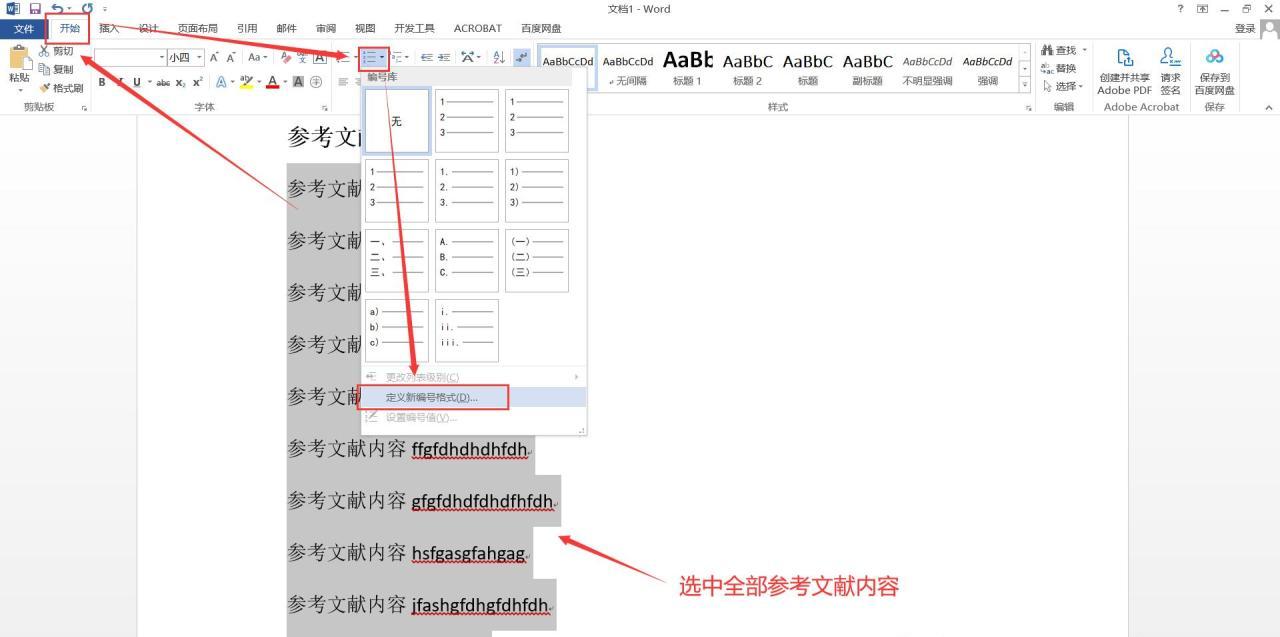Apply Subtitle (副标题) style

(x=867, y=69)
